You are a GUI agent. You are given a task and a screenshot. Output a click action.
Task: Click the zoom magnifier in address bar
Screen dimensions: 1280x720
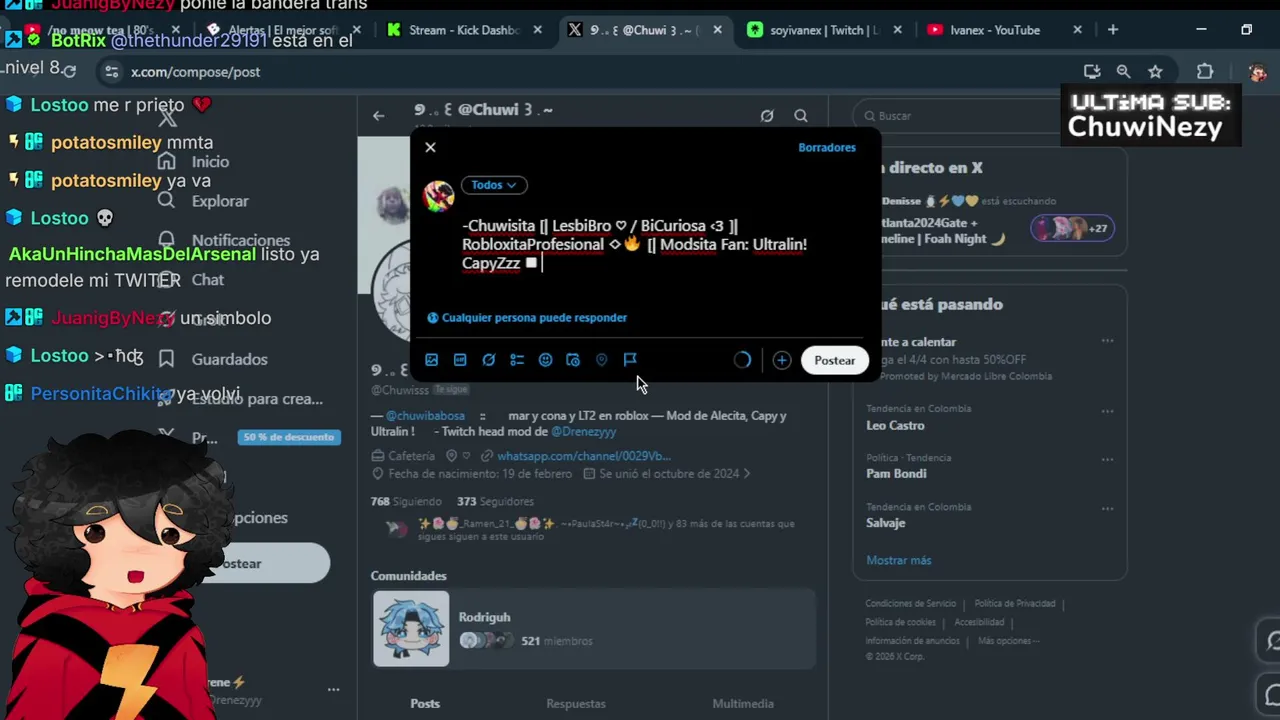(x=1123, y=72)
